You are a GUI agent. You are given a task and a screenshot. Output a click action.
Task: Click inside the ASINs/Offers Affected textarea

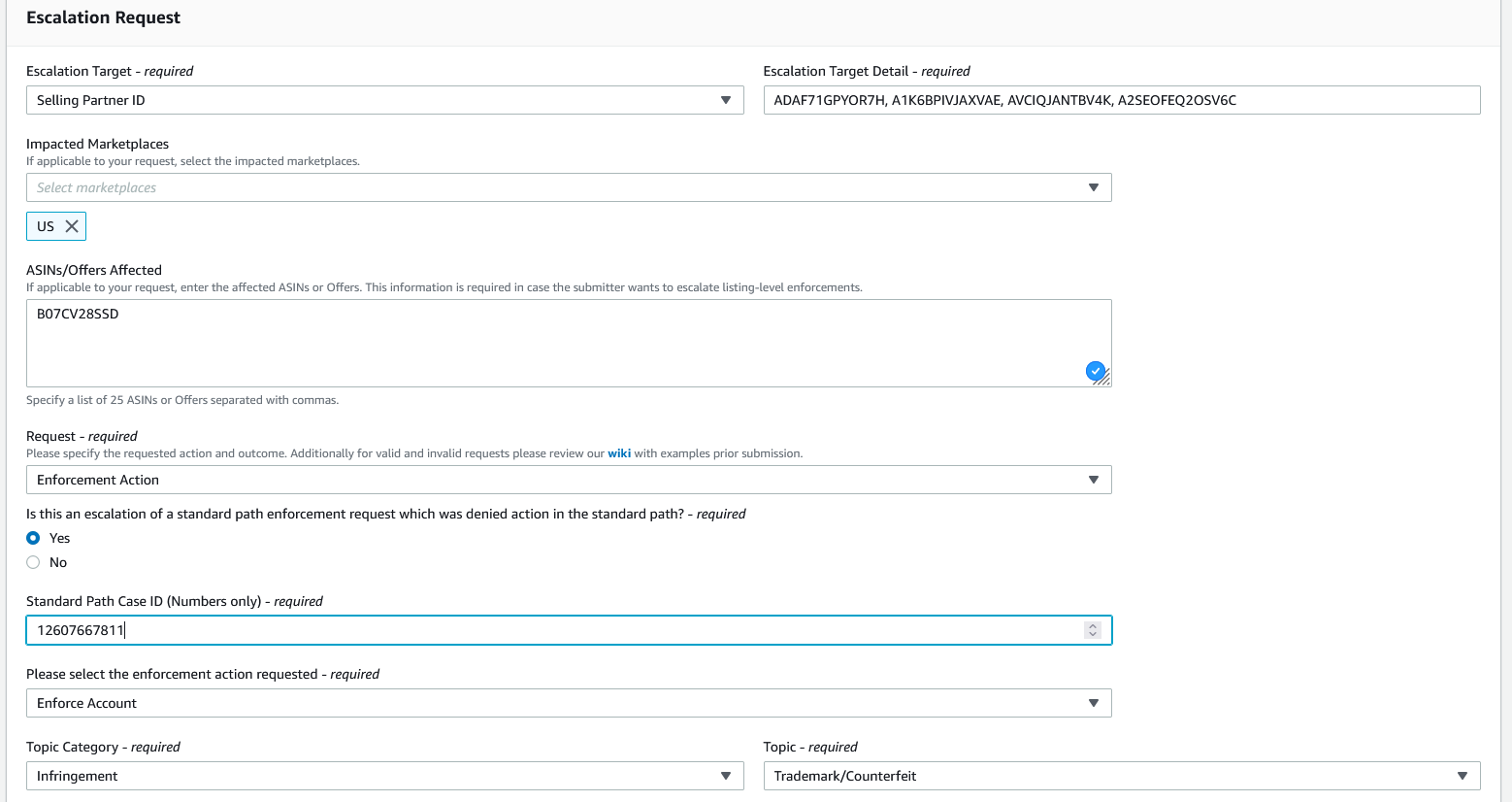(569, 343)
